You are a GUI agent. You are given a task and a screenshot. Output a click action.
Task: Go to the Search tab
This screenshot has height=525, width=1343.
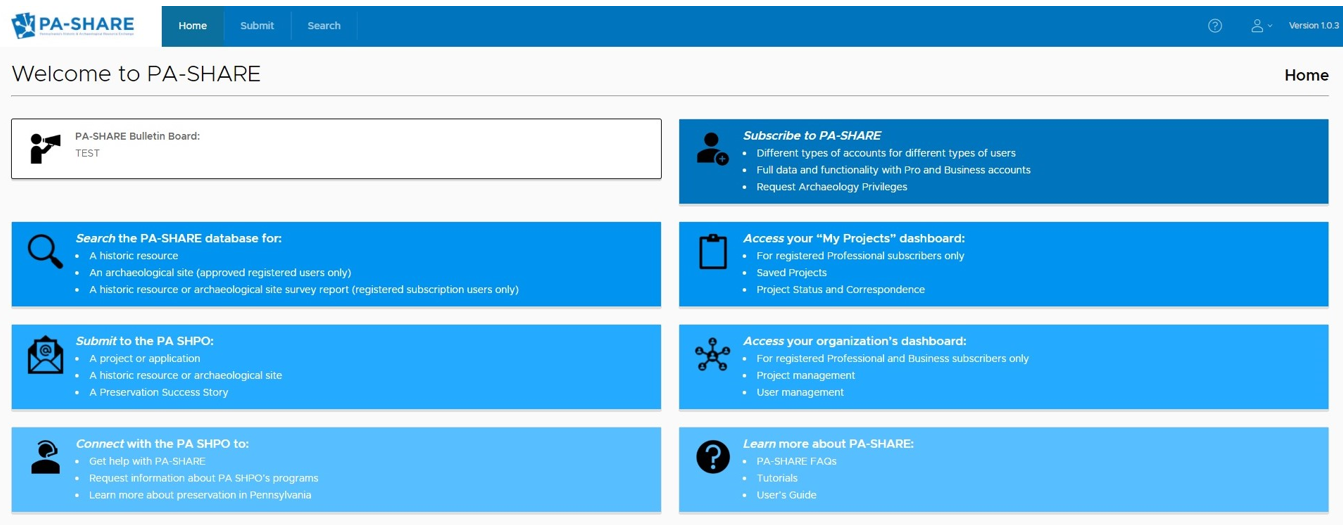324,26
